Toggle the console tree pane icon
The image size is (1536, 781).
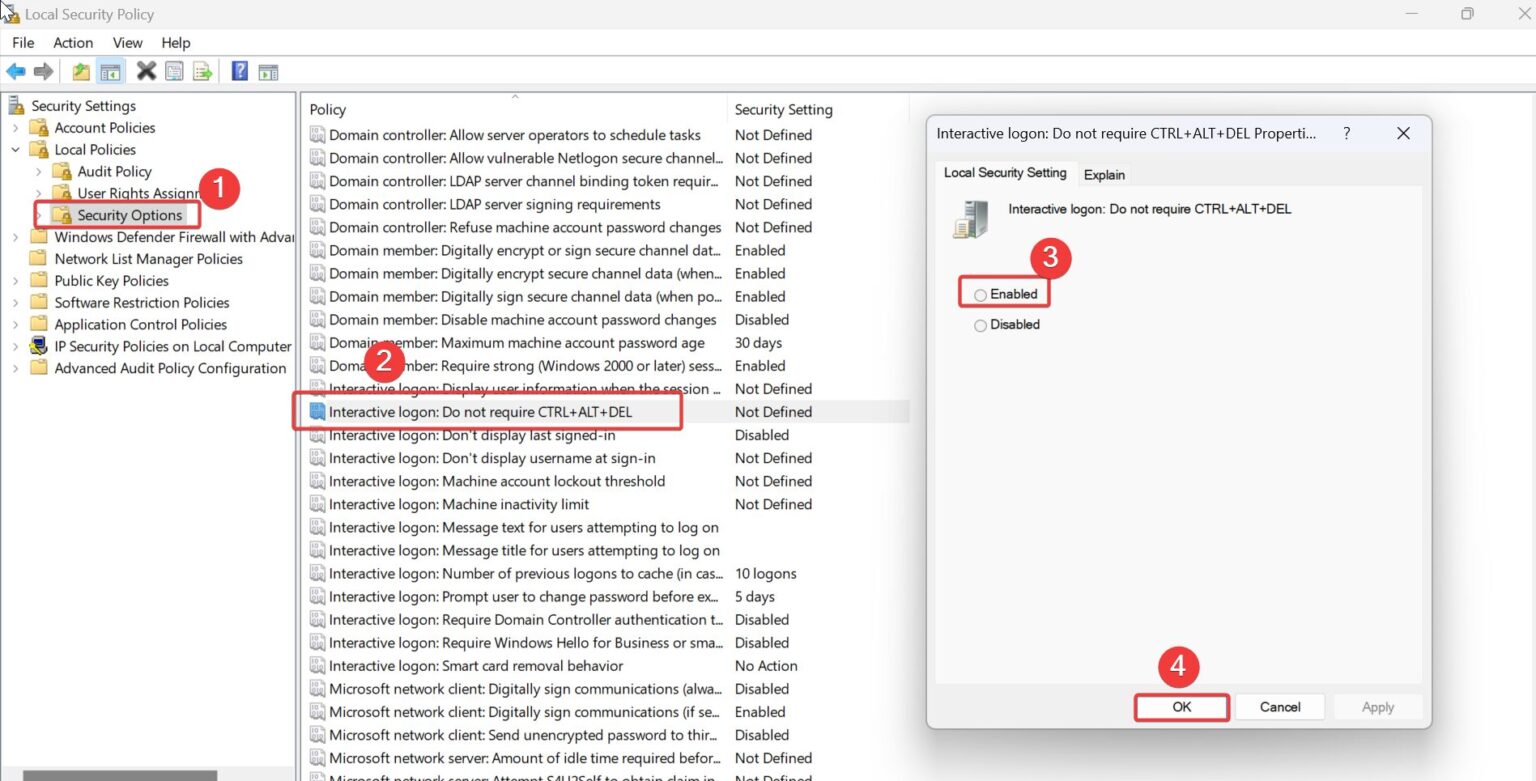click(110, 71)
